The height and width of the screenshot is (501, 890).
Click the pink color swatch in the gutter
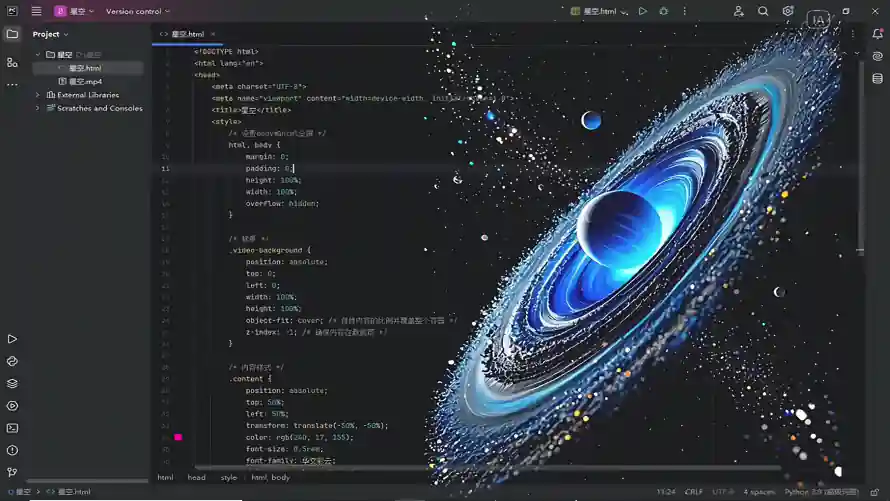[178, 437]
